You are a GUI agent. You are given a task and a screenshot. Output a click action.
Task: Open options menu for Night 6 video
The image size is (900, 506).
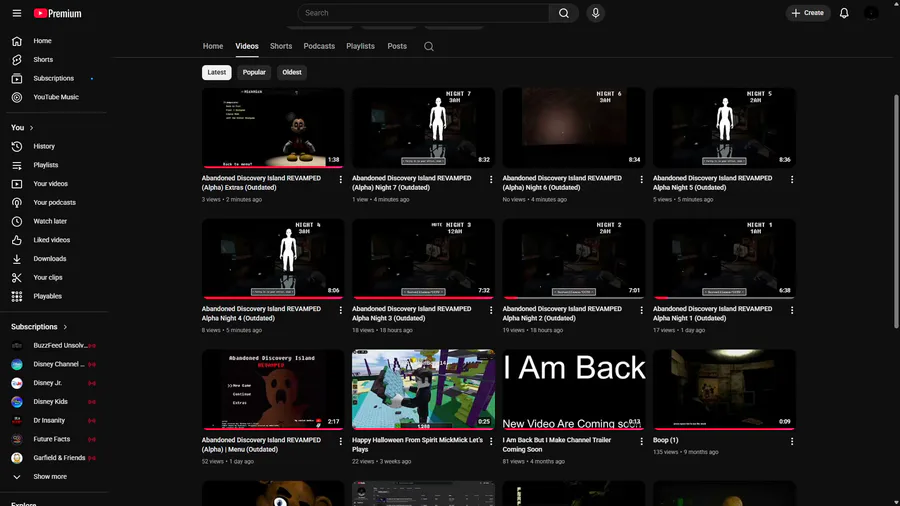click(641, 180)
